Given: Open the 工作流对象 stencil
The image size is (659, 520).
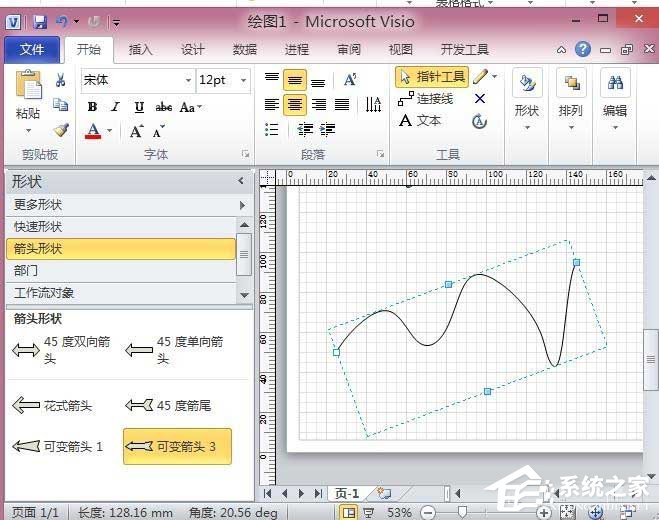Looking at the screenshot, I should coord(121,293).
